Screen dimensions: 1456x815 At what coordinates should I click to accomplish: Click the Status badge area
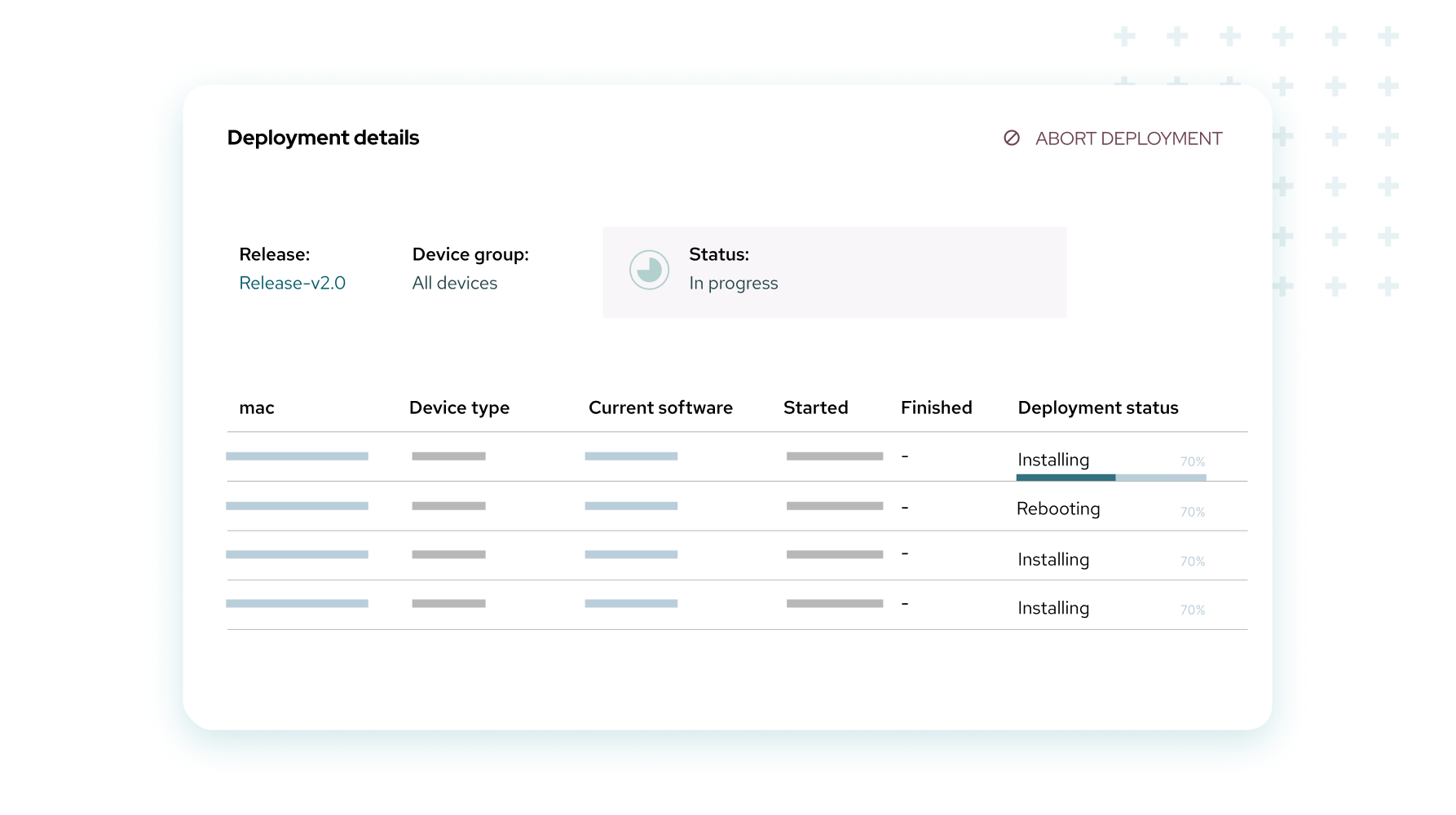coord(834,271)
